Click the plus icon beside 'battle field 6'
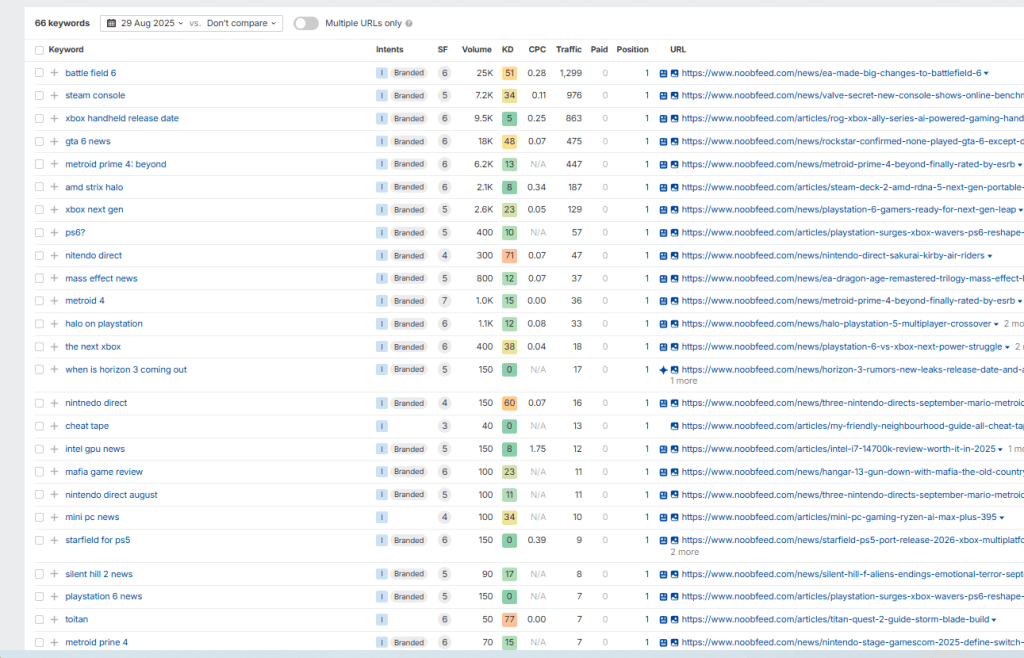Viewport: 1024px width, 658px height. click(x=54, y=73)
